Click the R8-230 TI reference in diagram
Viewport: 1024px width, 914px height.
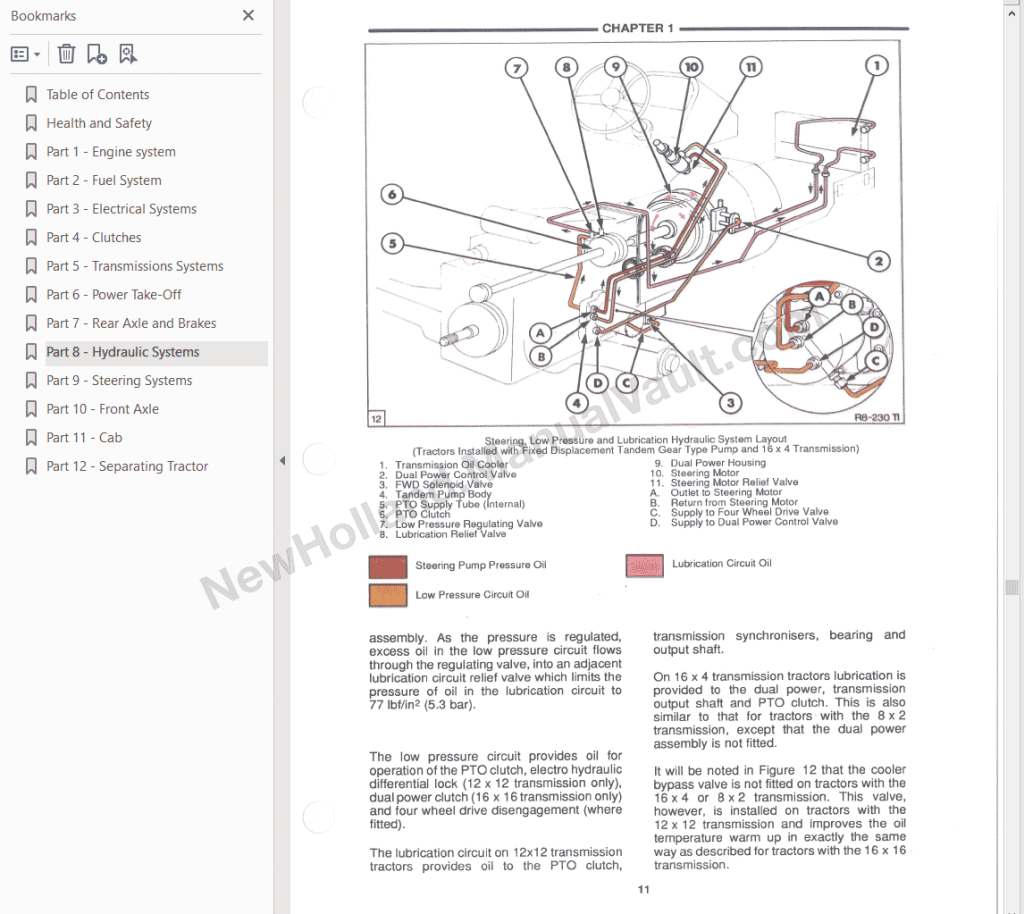coord(877,417)
